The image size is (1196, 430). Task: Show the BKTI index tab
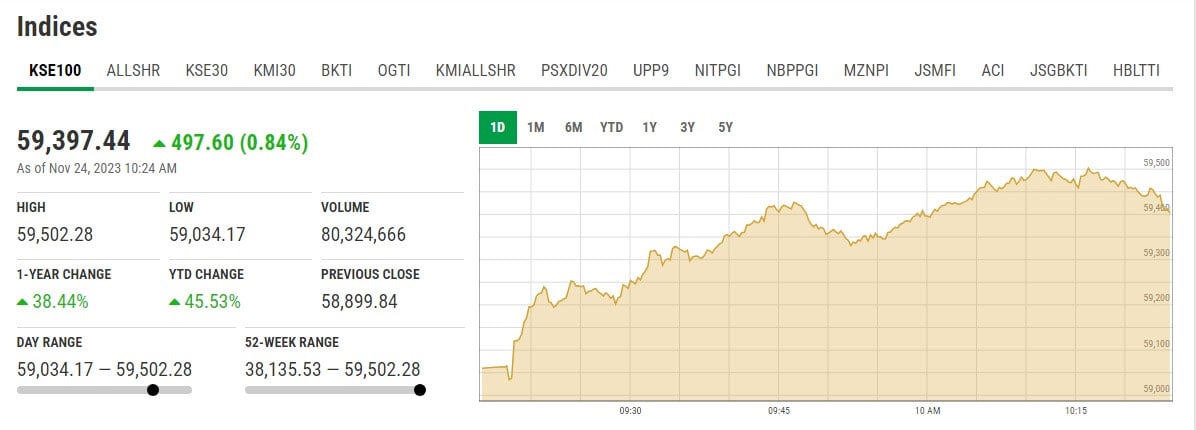click(336, 71)
